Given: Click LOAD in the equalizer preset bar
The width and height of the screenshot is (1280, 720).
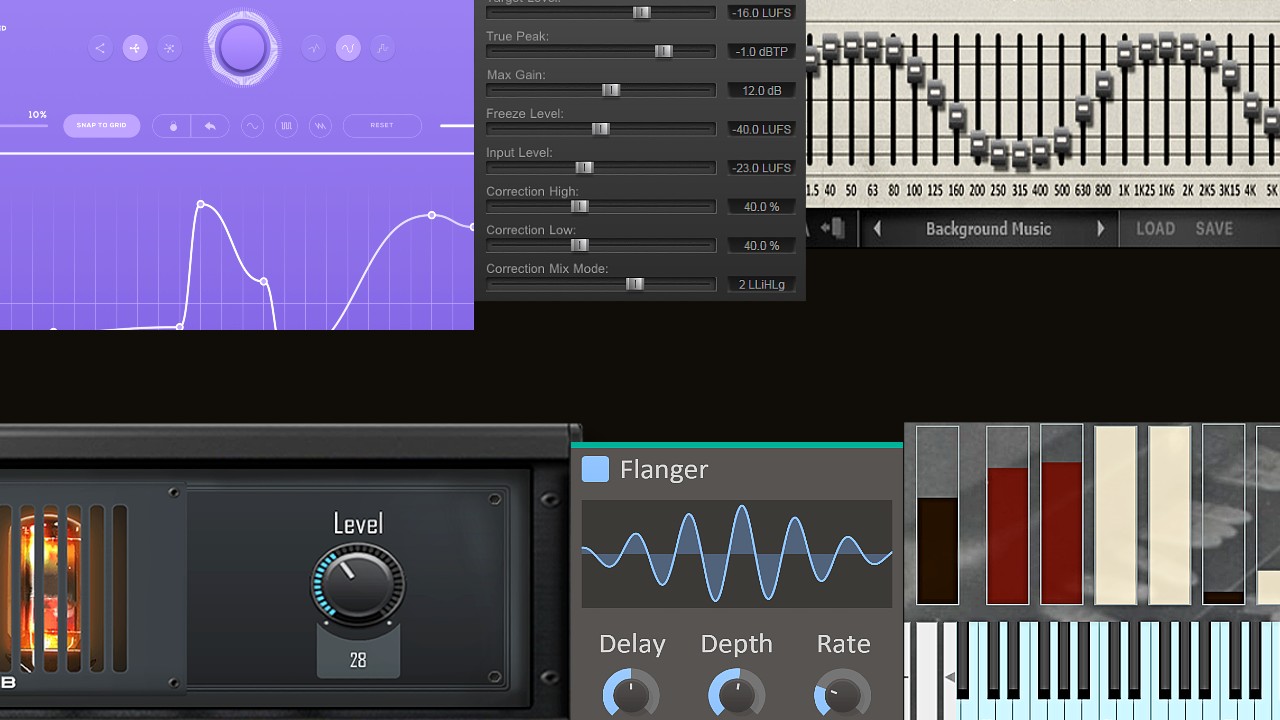Looking at the screenshot, I should coord(1155,229).
